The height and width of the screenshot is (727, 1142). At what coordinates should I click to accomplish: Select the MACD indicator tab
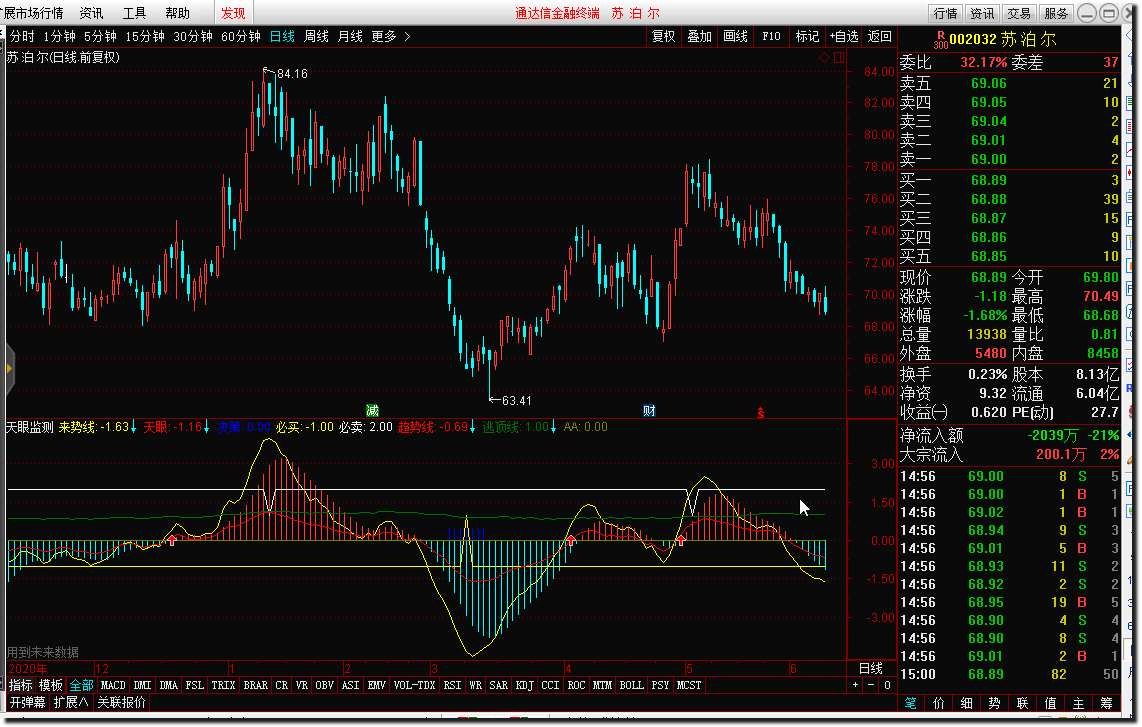pyautogui.click(x=113, y=685)
